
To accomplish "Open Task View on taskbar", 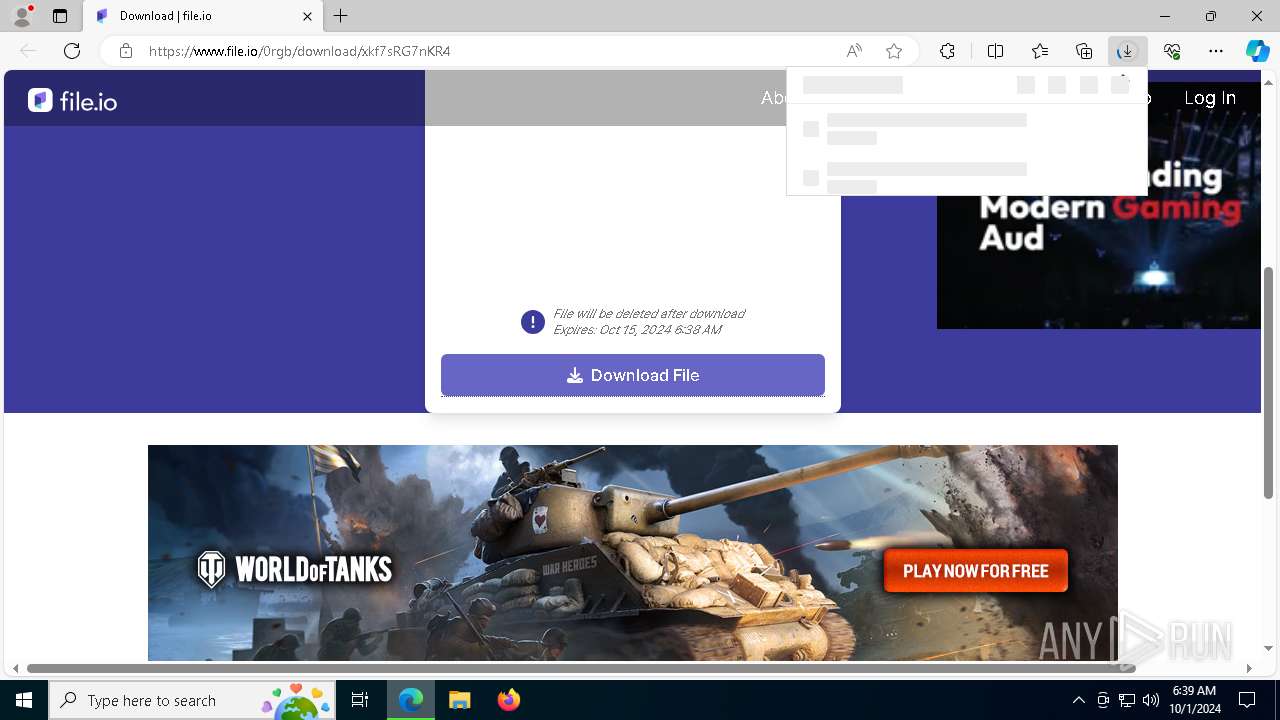I will pyautogui.click(x=360, y=700).
